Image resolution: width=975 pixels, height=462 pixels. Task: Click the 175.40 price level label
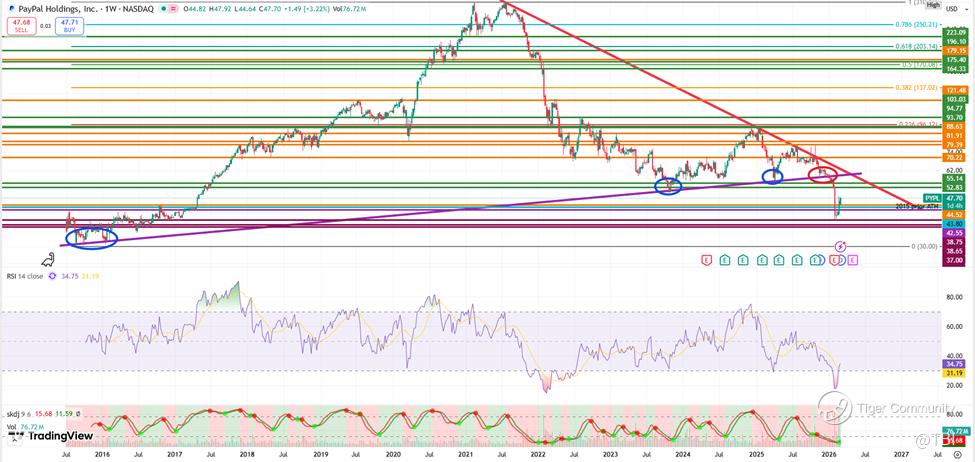pos(955,60)
